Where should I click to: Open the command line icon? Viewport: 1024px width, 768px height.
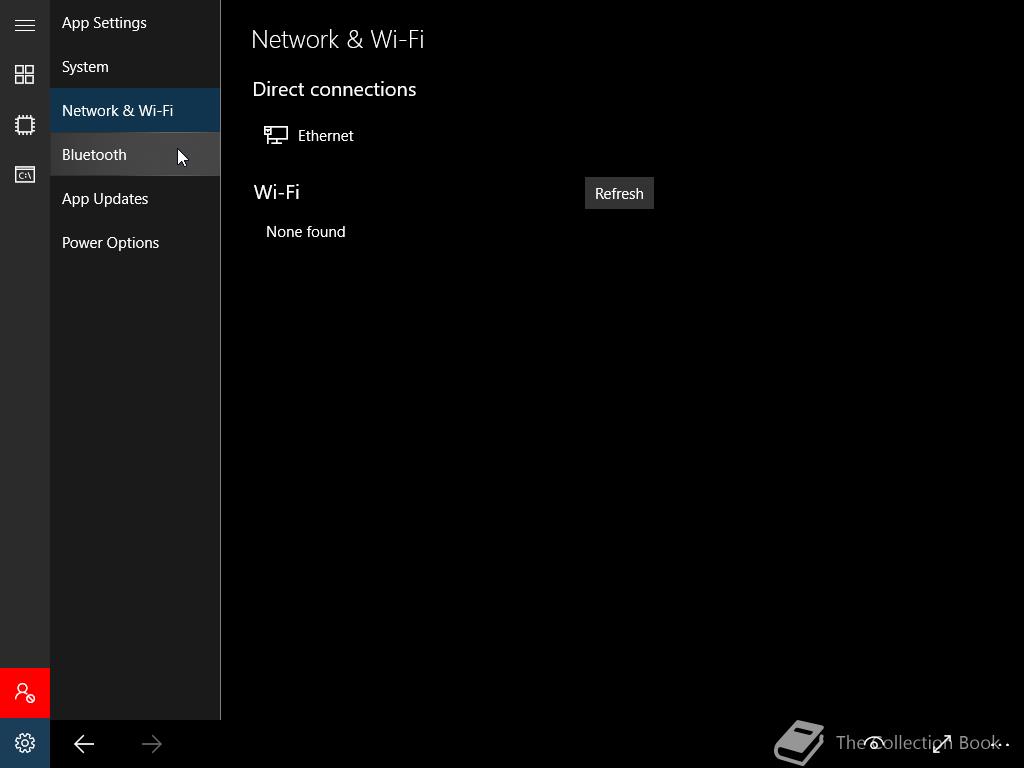[x=25, y=174]
